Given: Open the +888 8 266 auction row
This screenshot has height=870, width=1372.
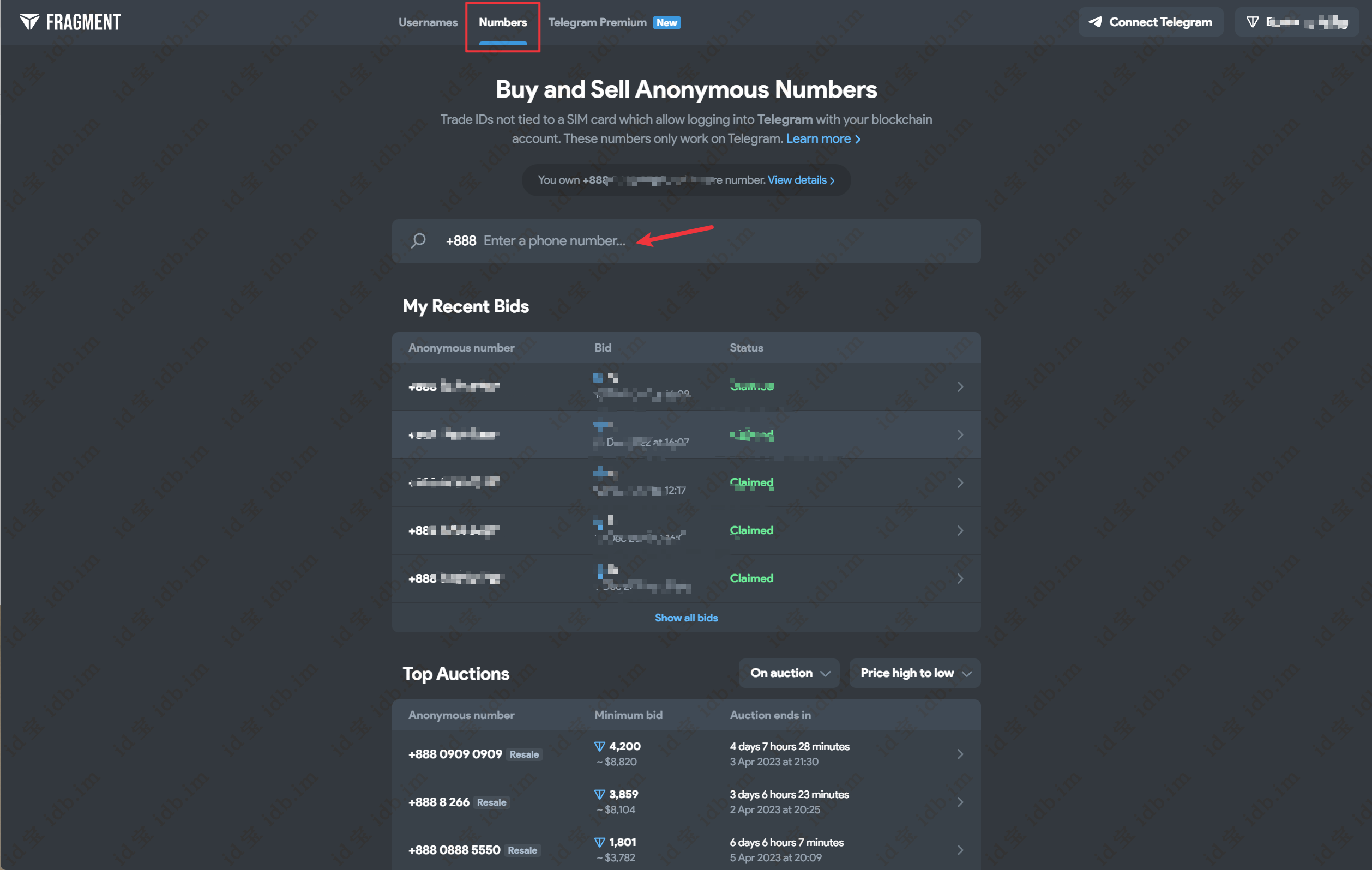Looking at the screenshot, I should pyautogui.click(x=686, y=802).
